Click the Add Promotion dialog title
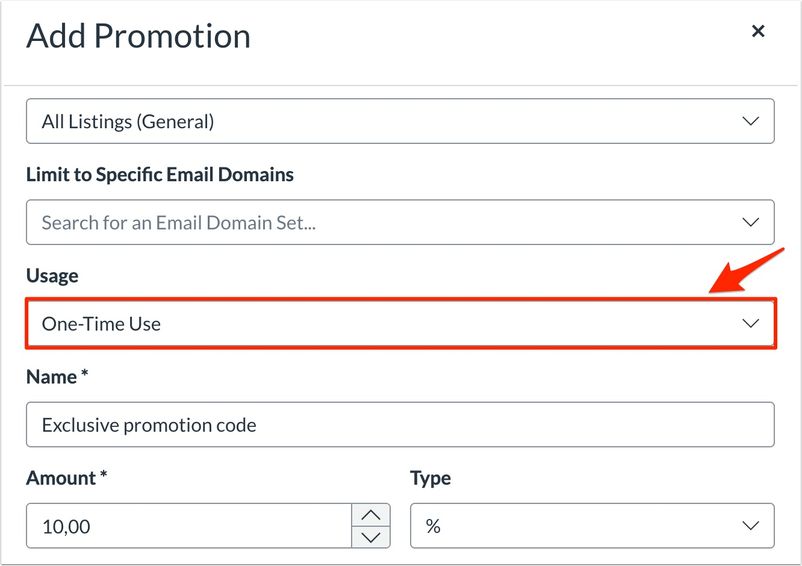Image resolution: width=802 pixels, height=566 pixels. coord(138,36)
